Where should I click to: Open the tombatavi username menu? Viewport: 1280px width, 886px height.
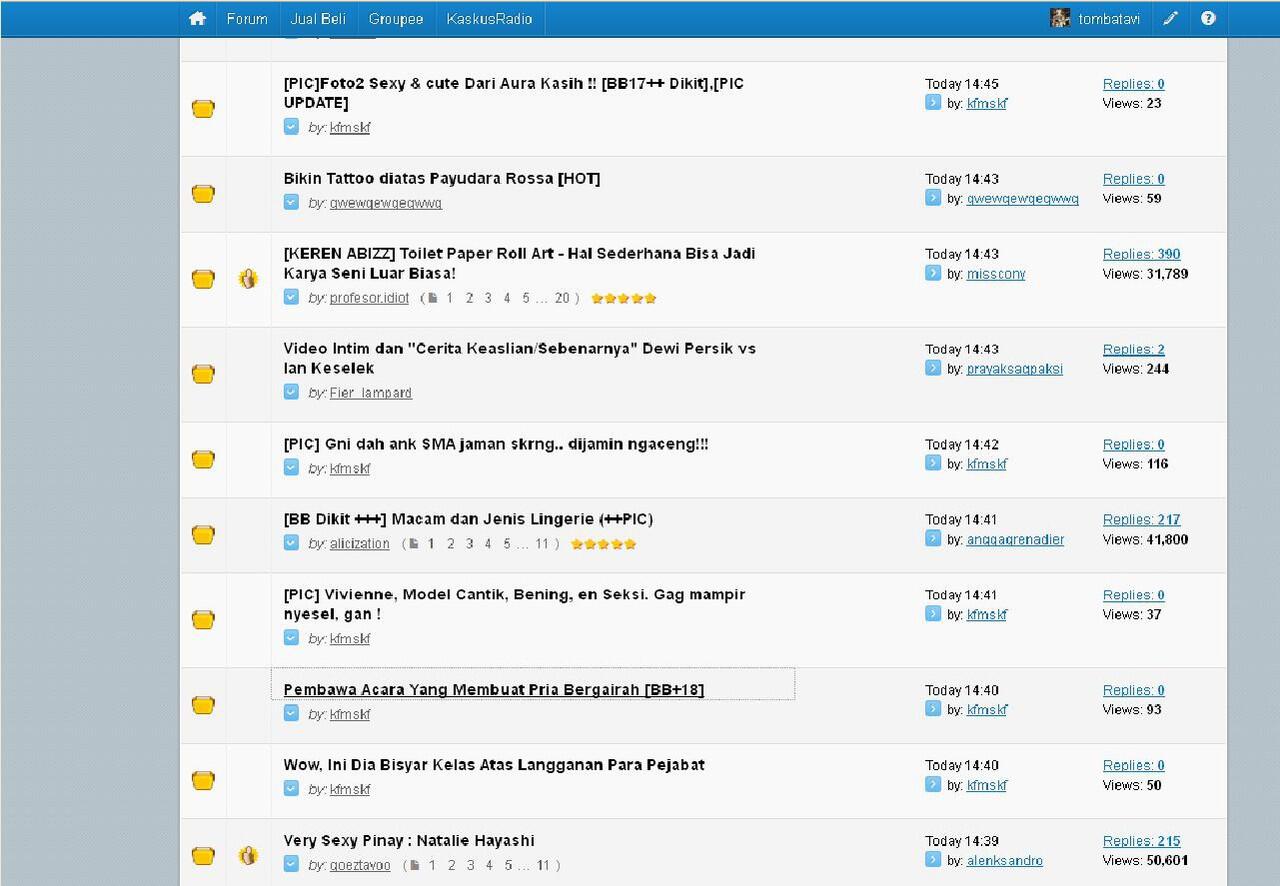[1109, 19]
